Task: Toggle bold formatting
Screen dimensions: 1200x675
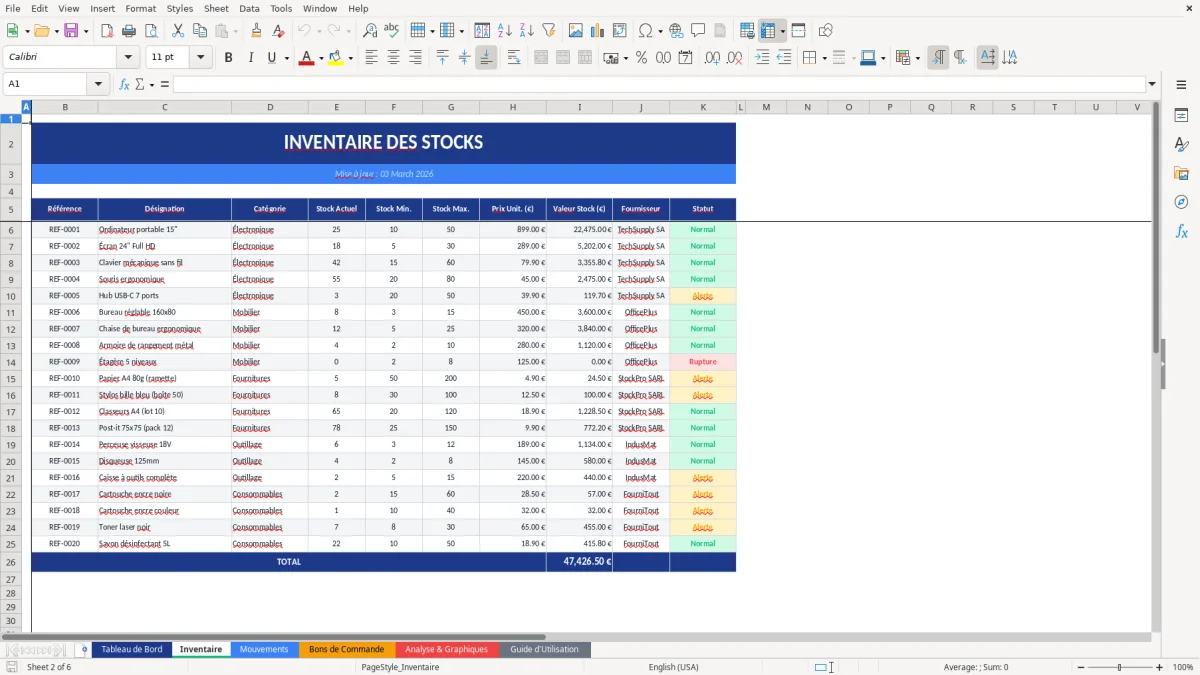Action: (228, 57)
